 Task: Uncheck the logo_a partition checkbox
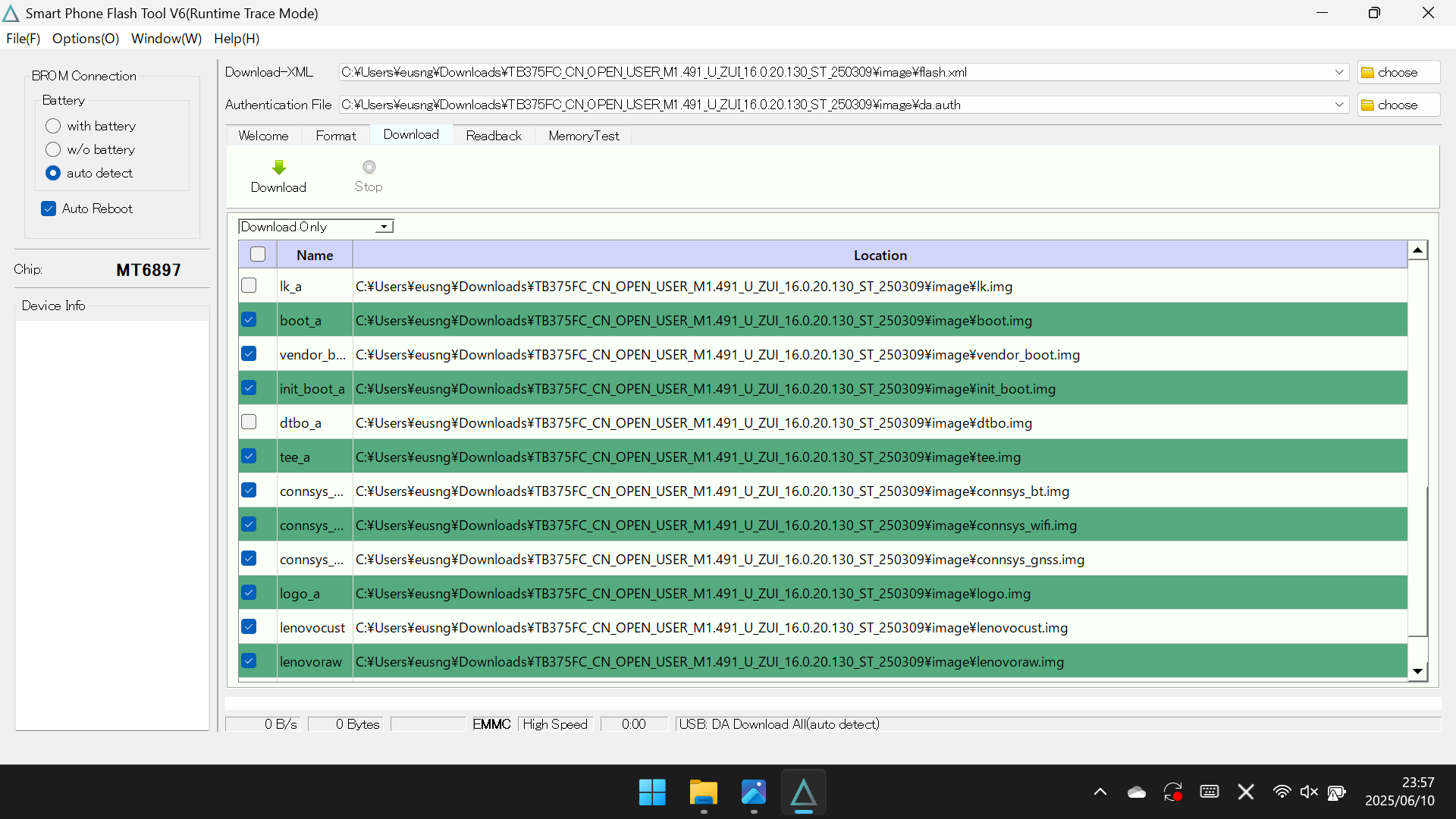pyautogui.click(x=249, y=593)
